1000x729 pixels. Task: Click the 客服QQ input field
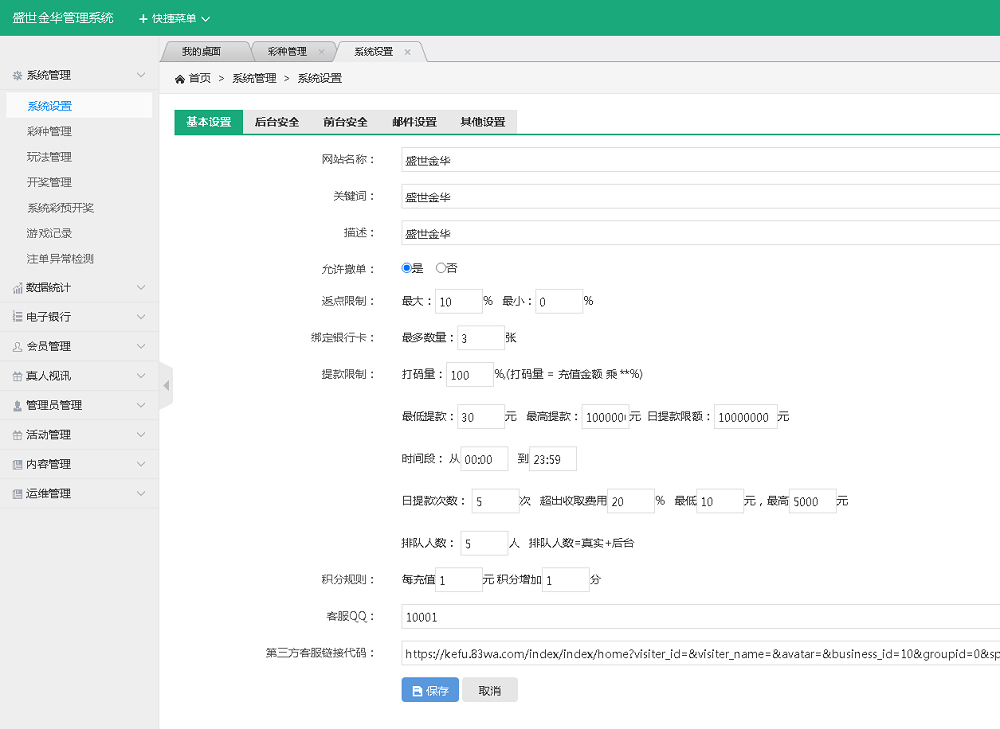pyautogui.click(x=700, y=617)
